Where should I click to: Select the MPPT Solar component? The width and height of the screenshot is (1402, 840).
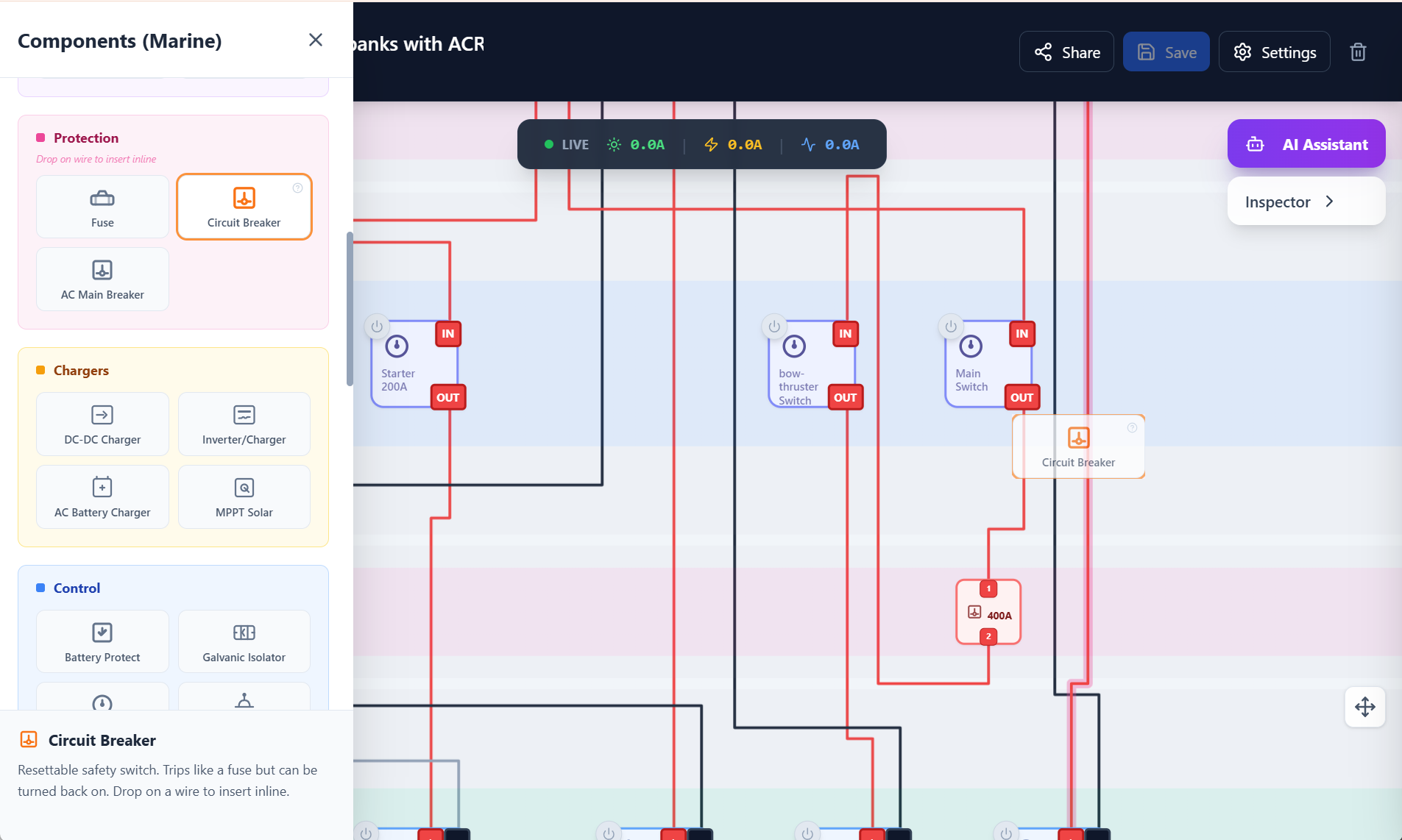(x=244, y=496)
